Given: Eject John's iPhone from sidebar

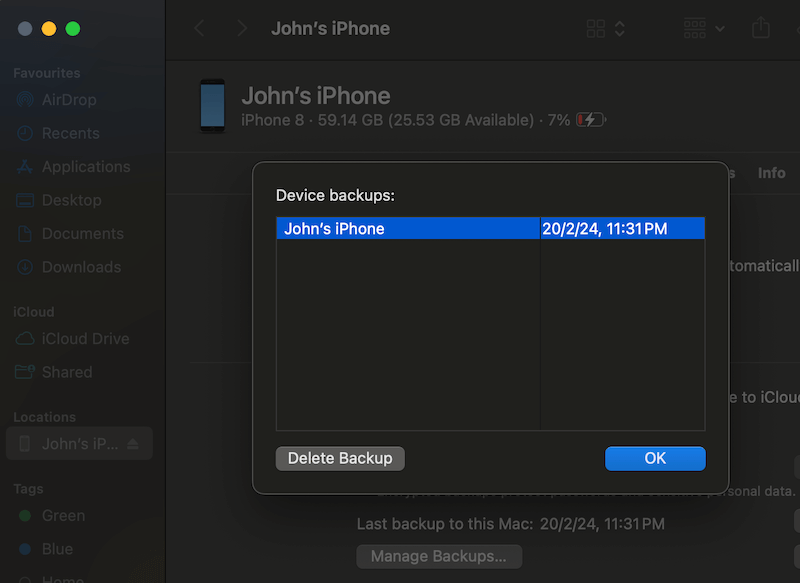Looking at the screenshot, I should tap(134, 444).
